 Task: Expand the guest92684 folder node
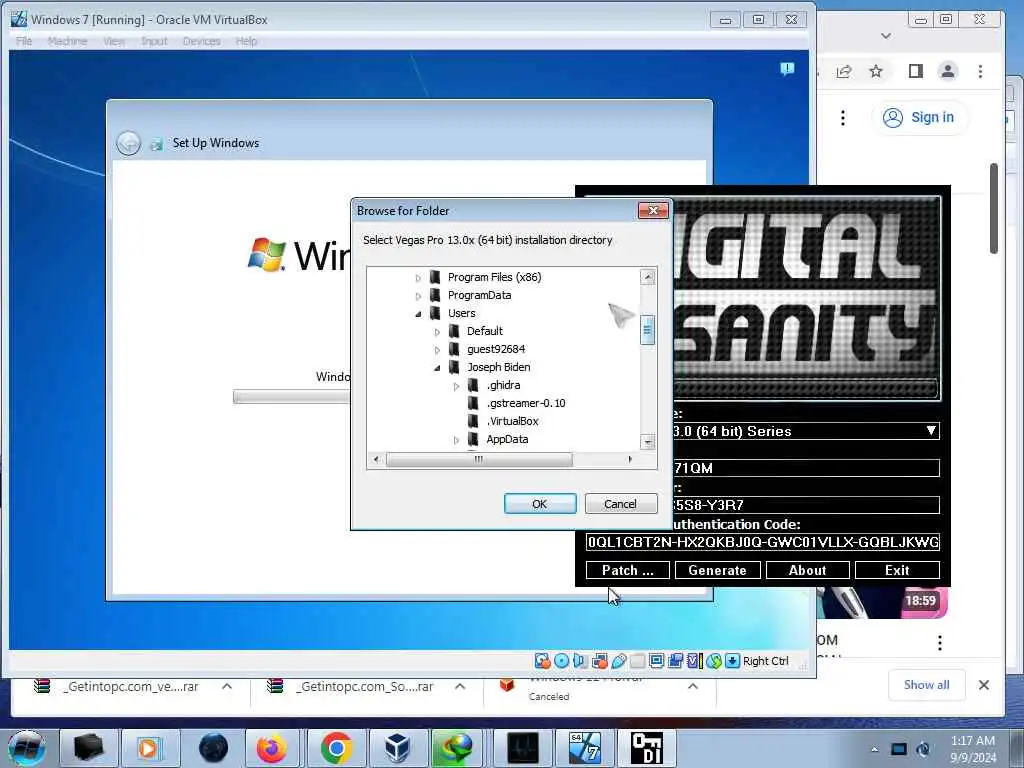click(x=438, y=350)
